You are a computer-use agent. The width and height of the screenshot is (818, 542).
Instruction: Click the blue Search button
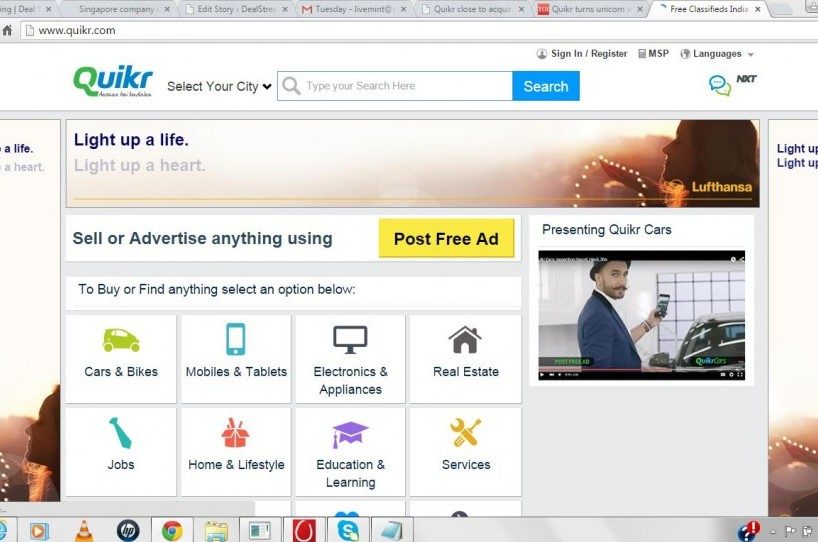[546, 86]
